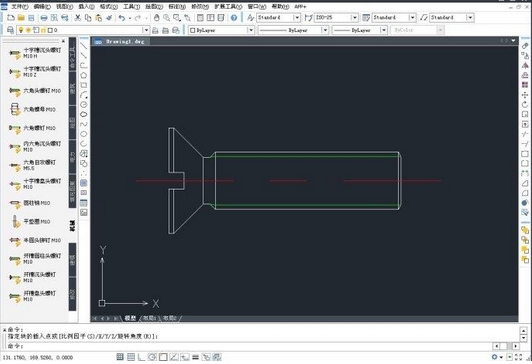
Task: Switch to the 布局1 layout tab
Action: pyautogui.click(x=150, y=318)
